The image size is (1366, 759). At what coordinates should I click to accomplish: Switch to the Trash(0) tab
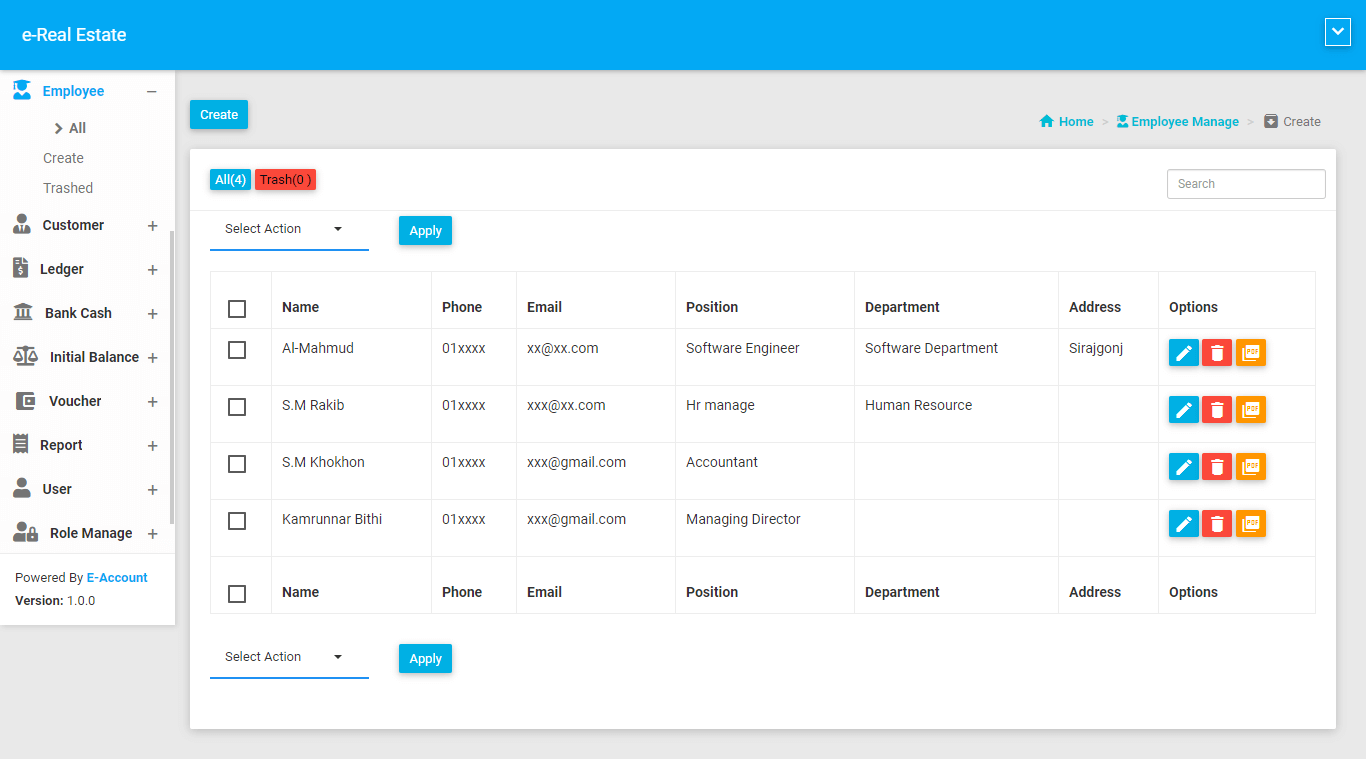click(285, 180)
